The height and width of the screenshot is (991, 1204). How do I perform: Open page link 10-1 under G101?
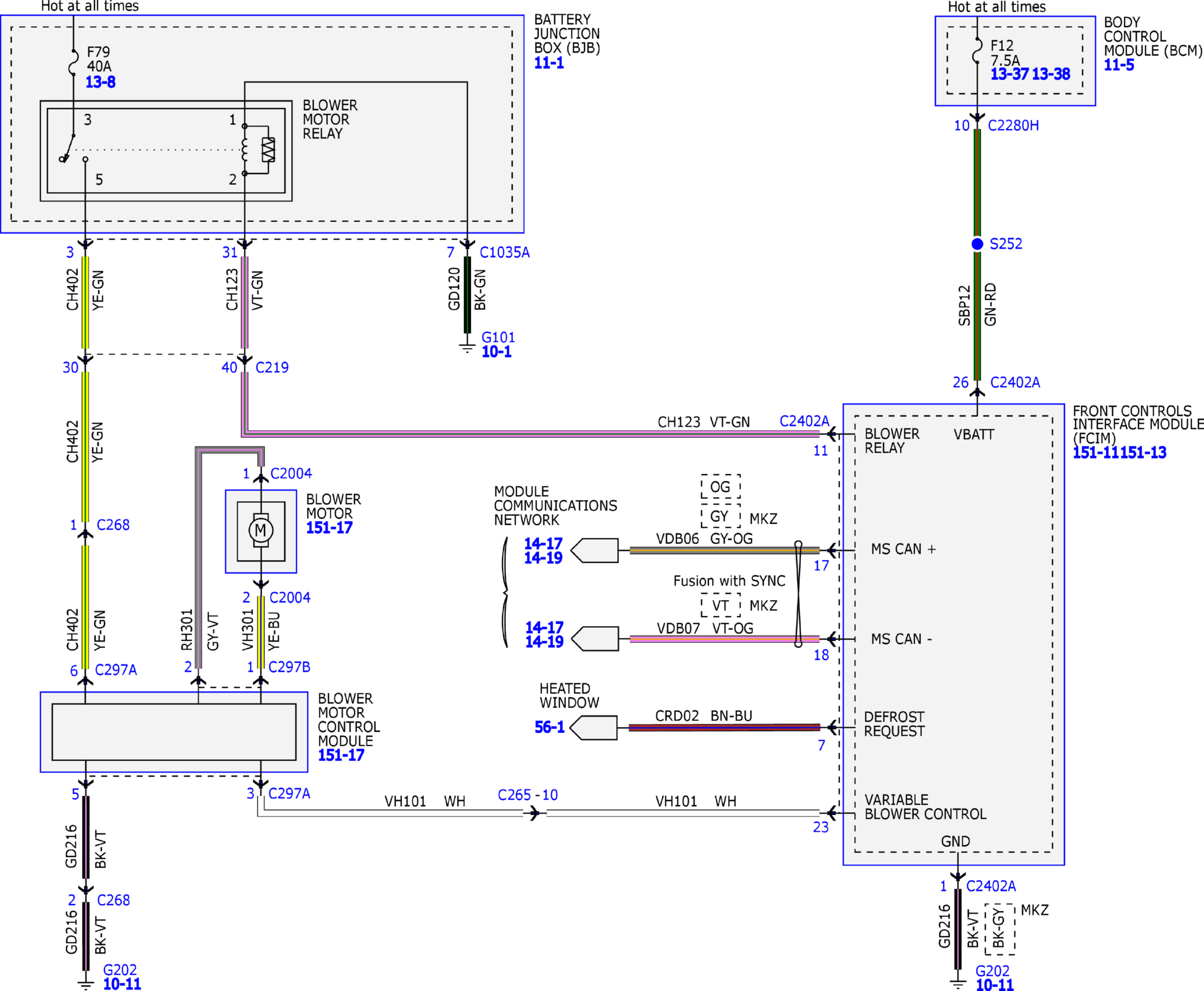pyautogui.click(x=496, y=351)
